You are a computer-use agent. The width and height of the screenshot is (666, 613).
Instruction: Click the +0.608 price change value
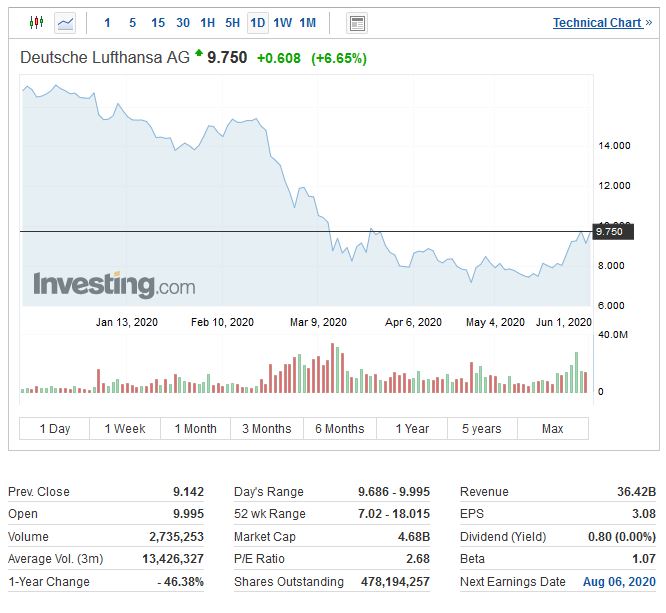tap(279, 58)
